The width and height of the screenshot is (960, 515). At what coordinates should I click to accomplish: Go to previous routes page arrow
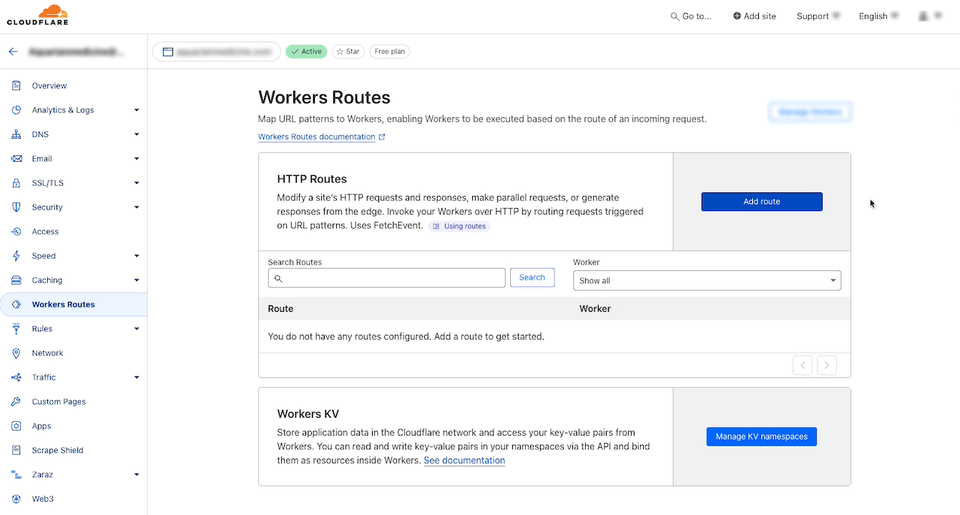click(x=803, y=366)
